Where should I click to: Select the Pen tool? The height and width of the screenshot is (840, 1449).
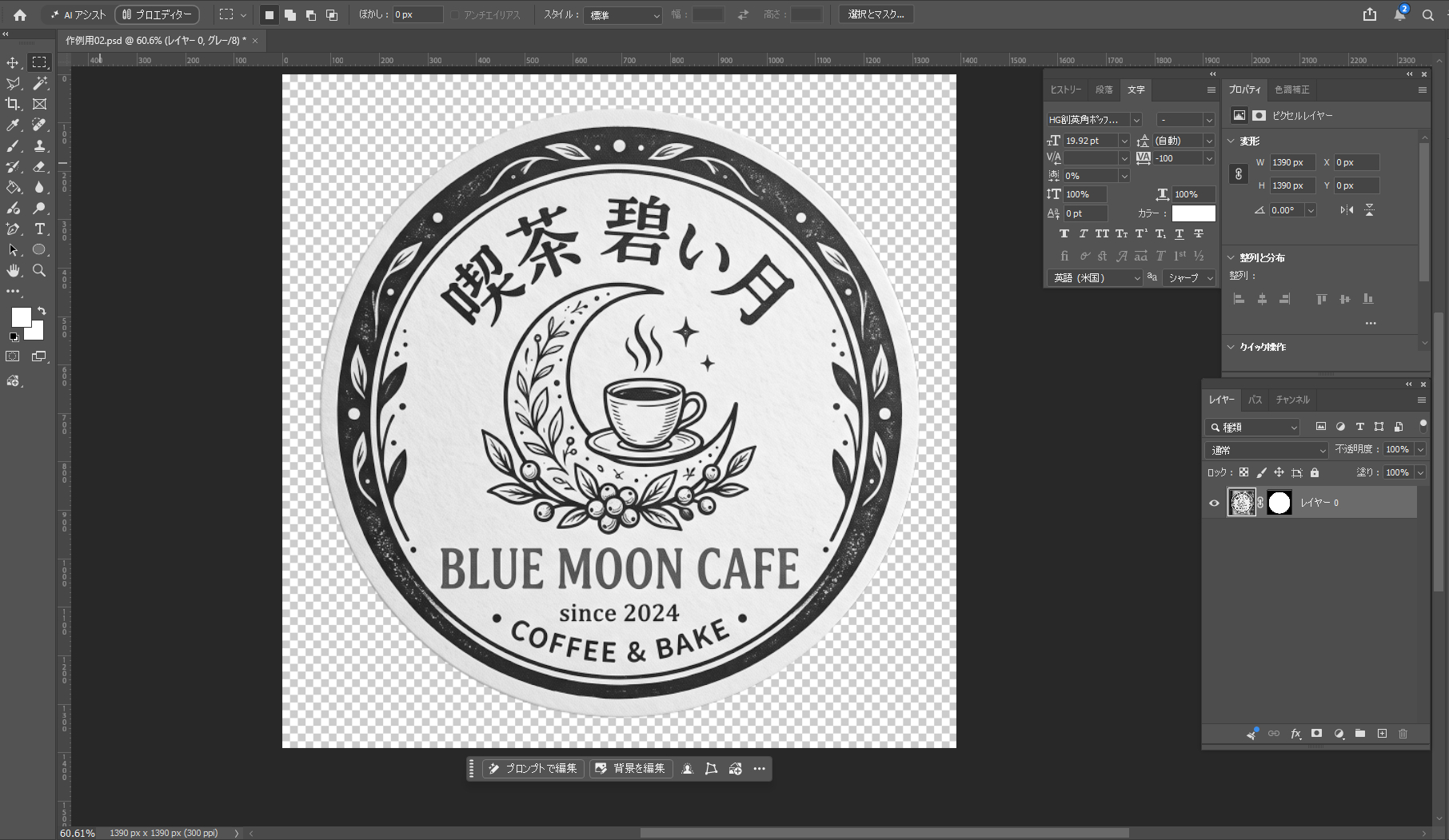pyautogui.click(x=13, y=229)
